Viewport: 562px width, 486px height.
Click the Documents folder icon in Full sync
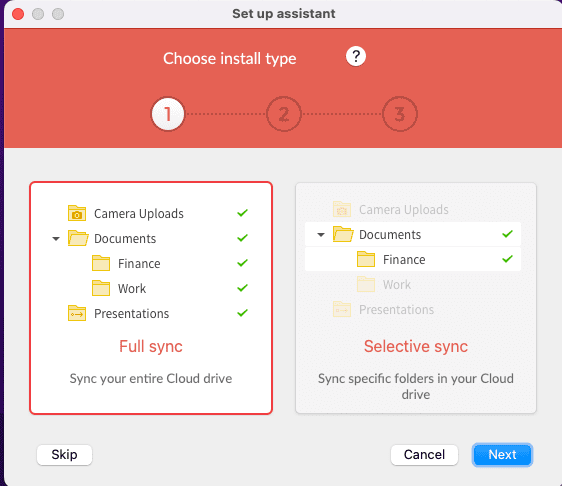(78, 238)
